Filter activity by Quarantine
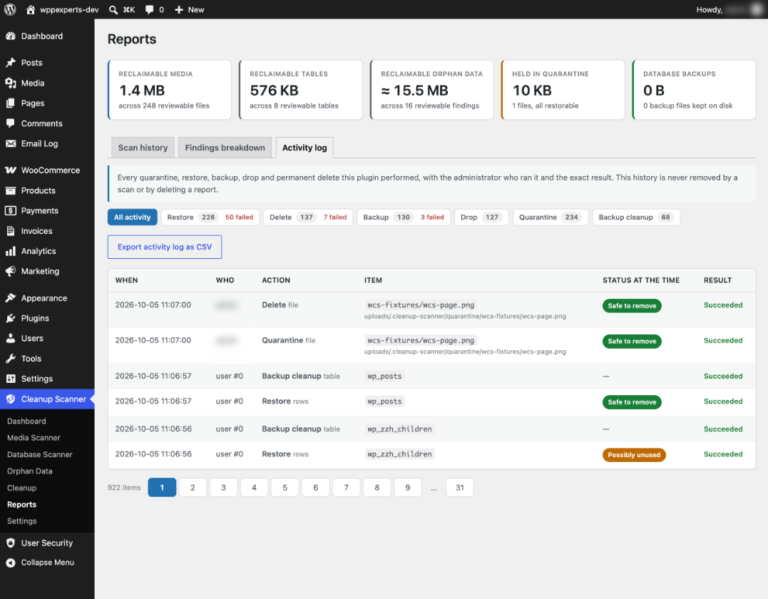Image resolution: width=768 pixels, height=599 pixels. [551, 217]
